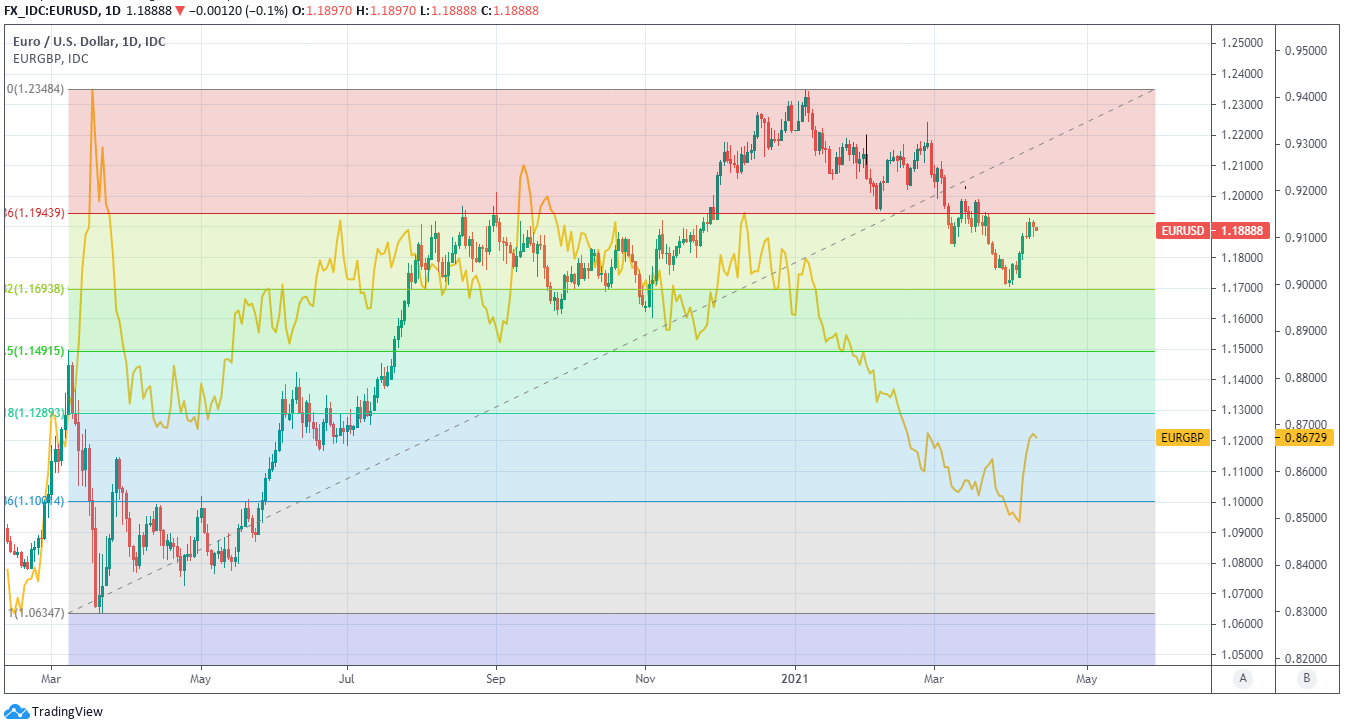Select the EURGBP, IDC legend entry
Viewport: 1345px width, 723px height.
pos(50,58)
